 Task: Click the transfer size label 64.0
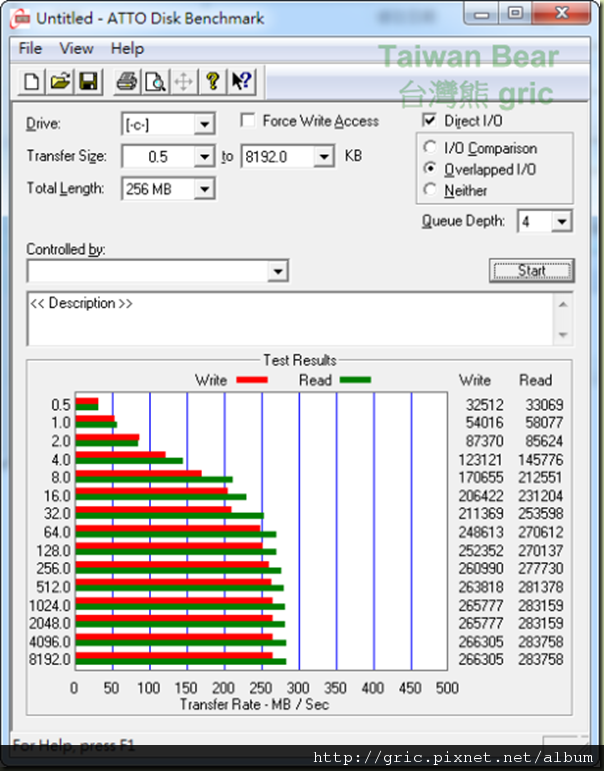(57, 532)
